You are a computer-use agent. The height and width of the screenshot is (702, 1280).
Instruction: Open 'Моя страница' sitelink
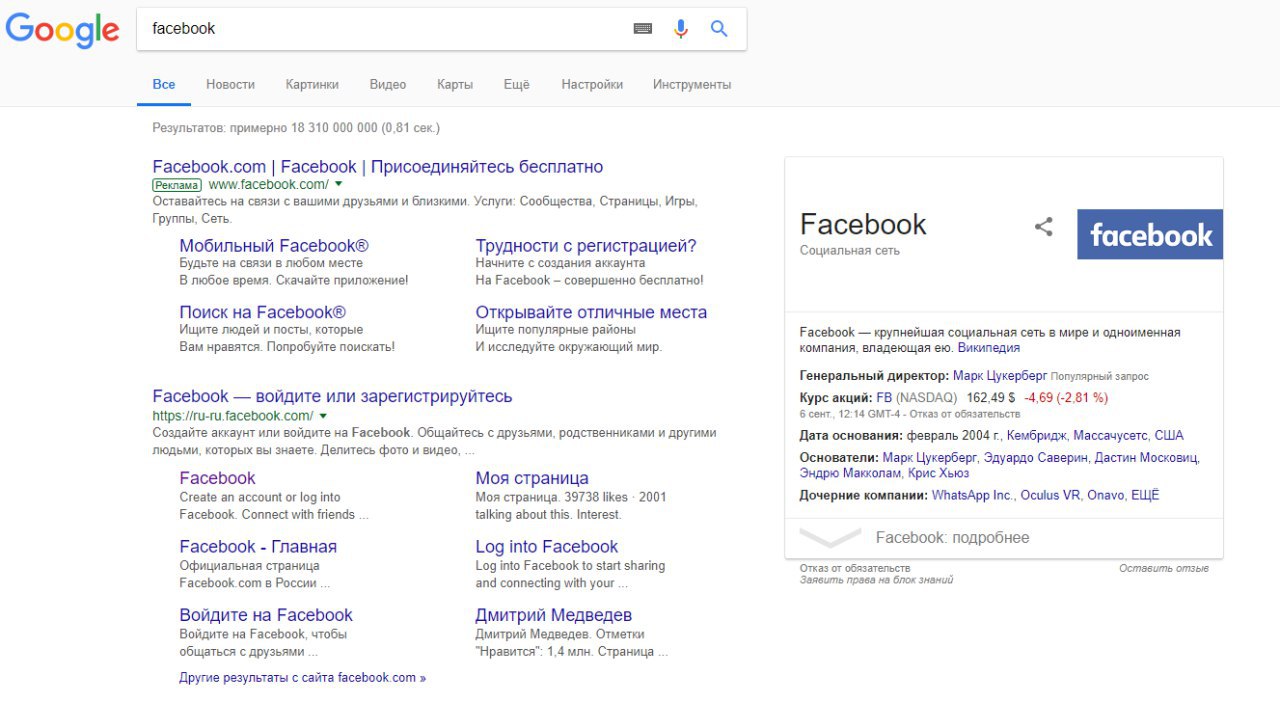coord(532,478)
